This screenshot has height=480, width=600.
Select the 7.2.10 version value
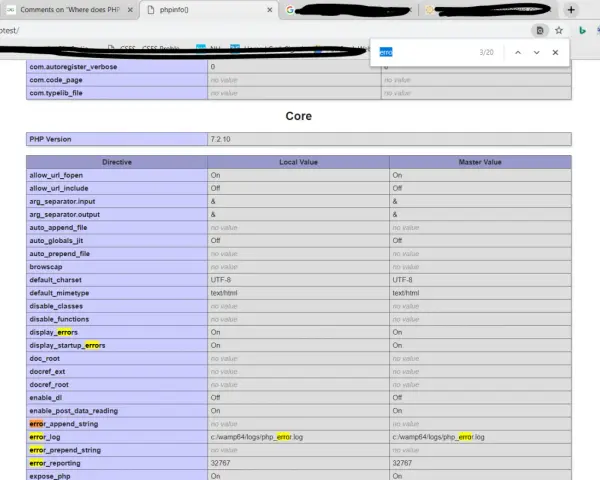click(x=220, y=139)
